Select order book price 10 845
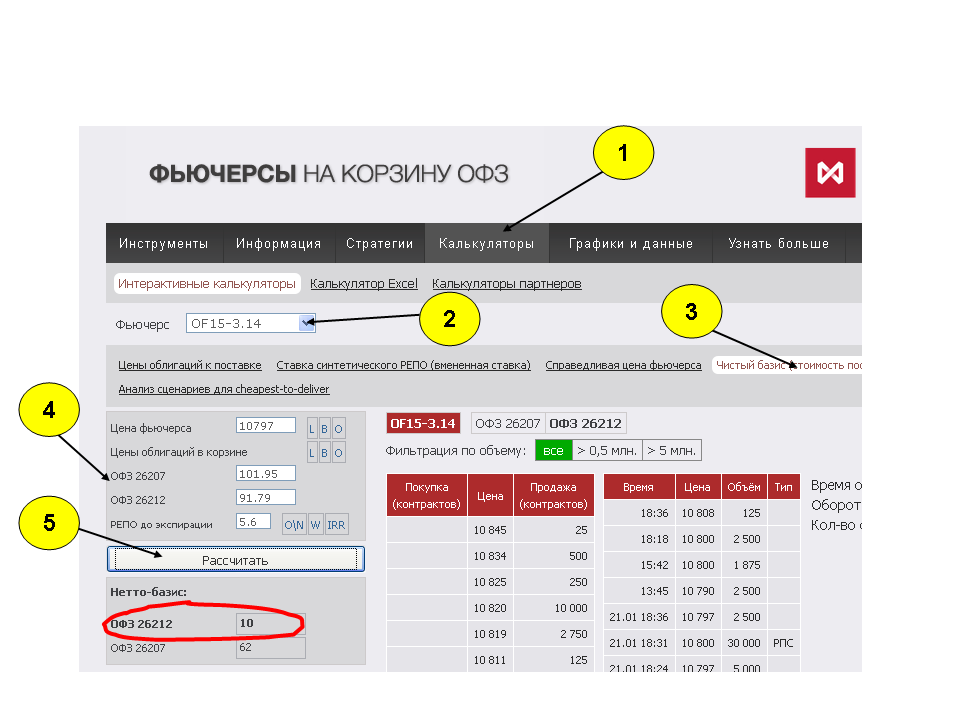This screenshot has width=960, height=720. [490, 530]
